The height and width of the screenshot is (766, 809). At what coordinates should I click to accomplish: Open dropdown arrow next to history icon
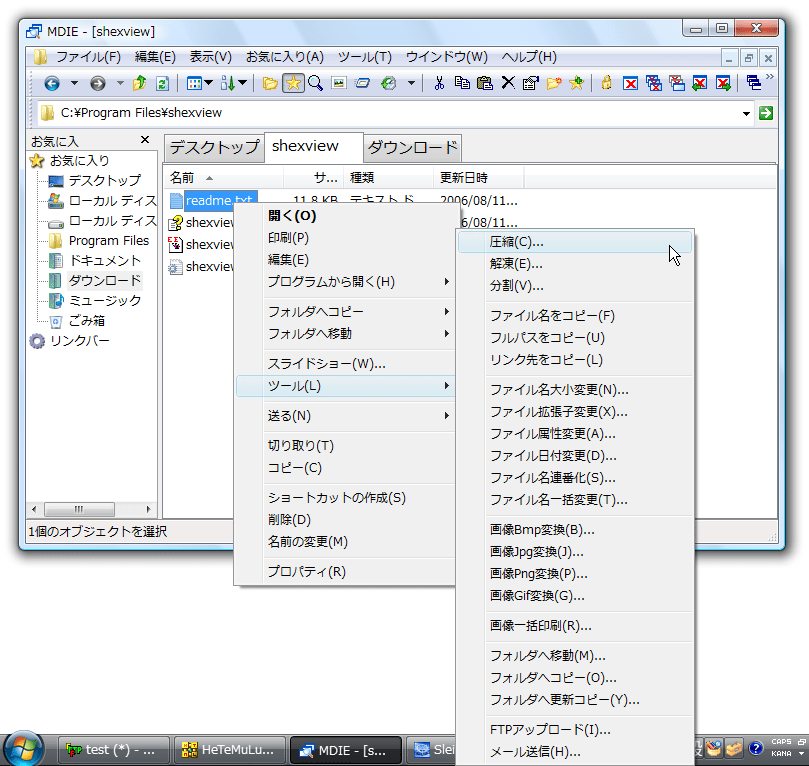[411, 83]
